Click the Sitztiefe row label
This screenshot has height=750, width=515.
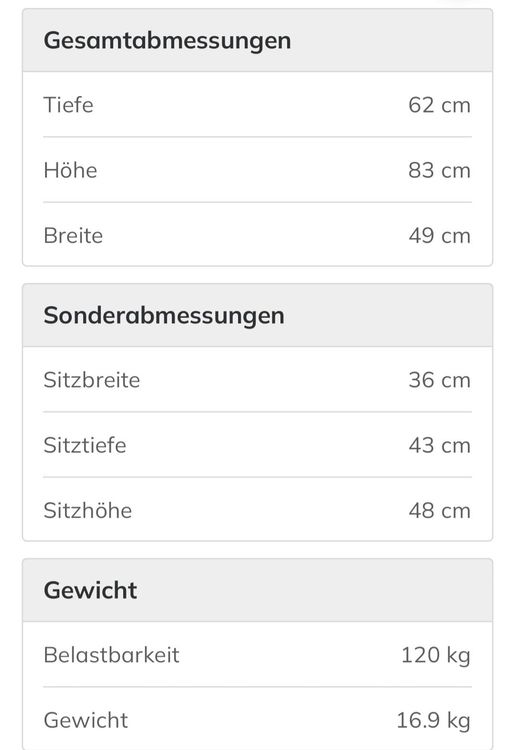85,445
